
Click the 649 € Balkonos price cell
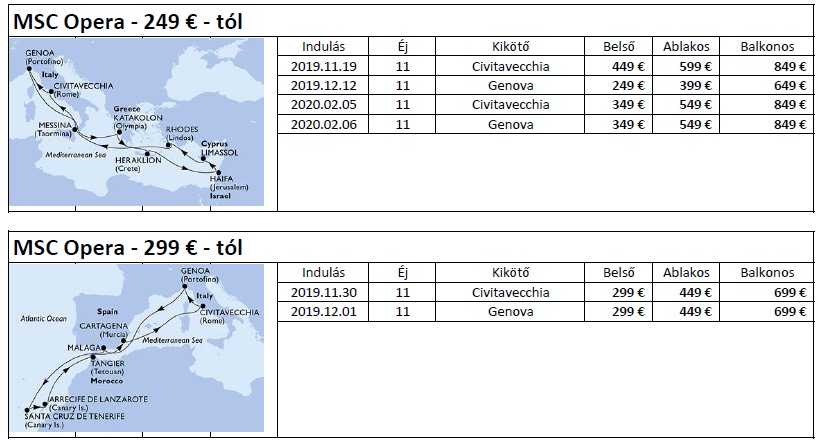pos(790,86)
